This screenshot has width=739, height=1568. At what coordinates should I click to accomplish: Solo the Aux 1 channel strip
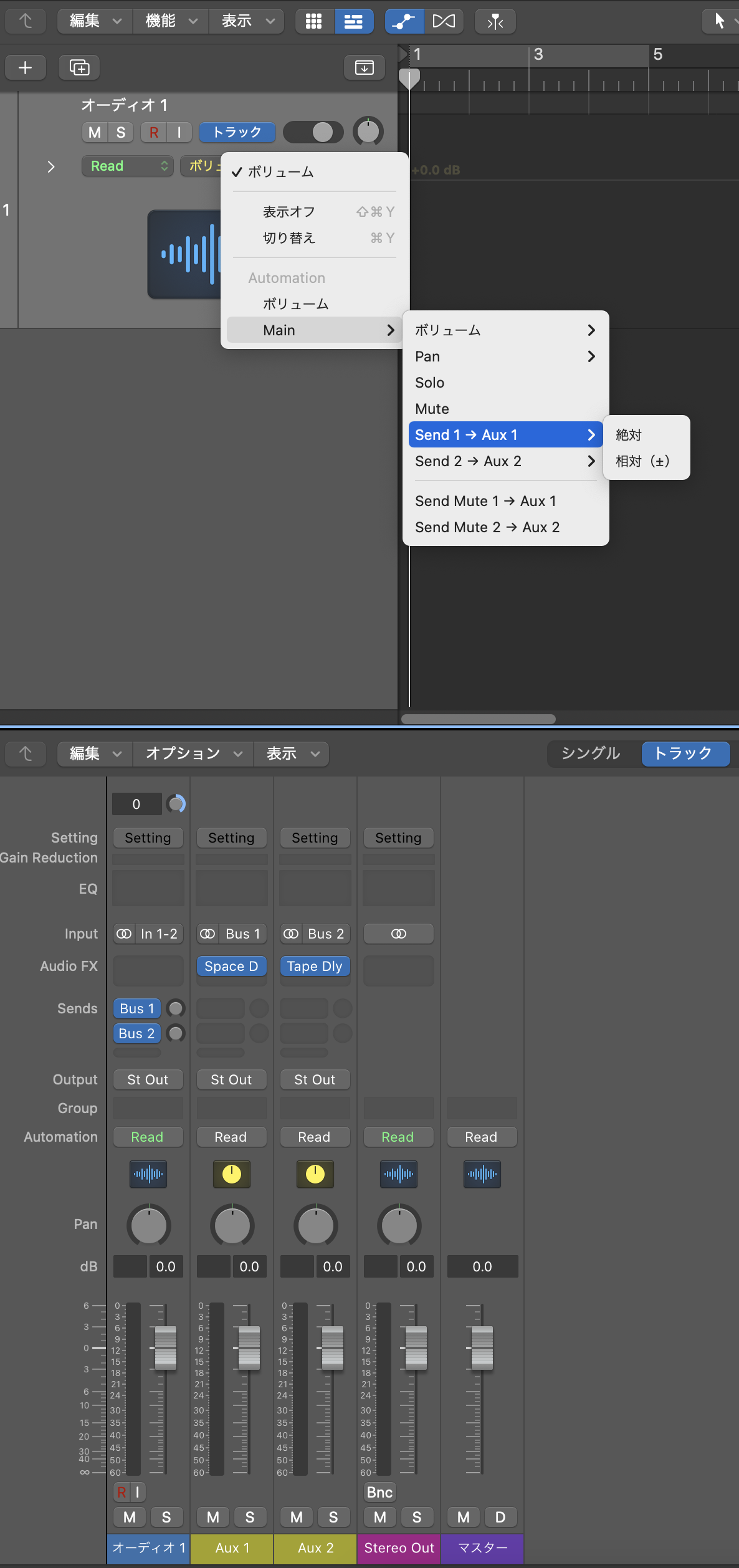click(250, 1517)
